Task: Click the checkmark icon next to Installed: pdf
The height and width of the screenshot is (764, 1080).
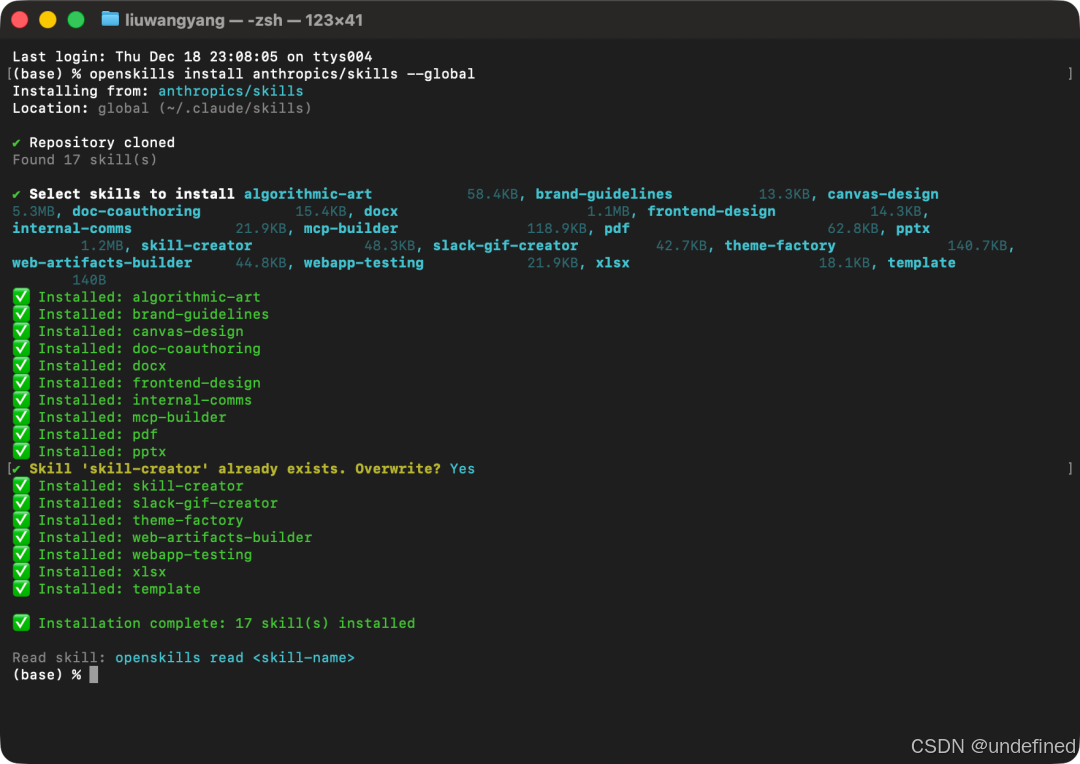Action: tap(21, 434)
